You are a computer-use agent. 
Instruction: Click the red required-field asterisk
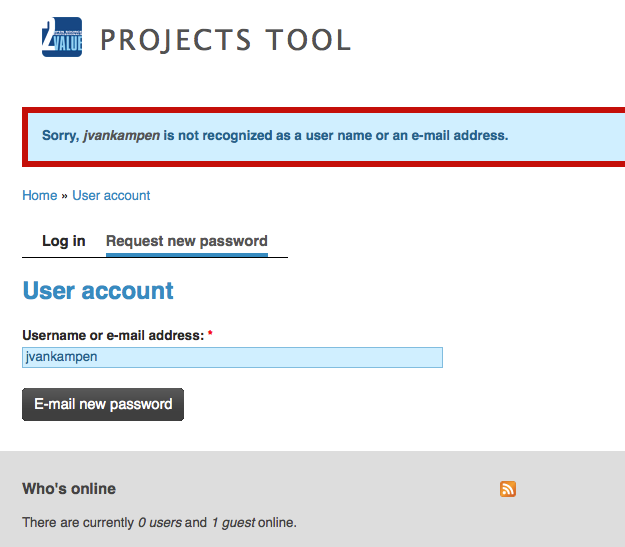coord(210,333)
